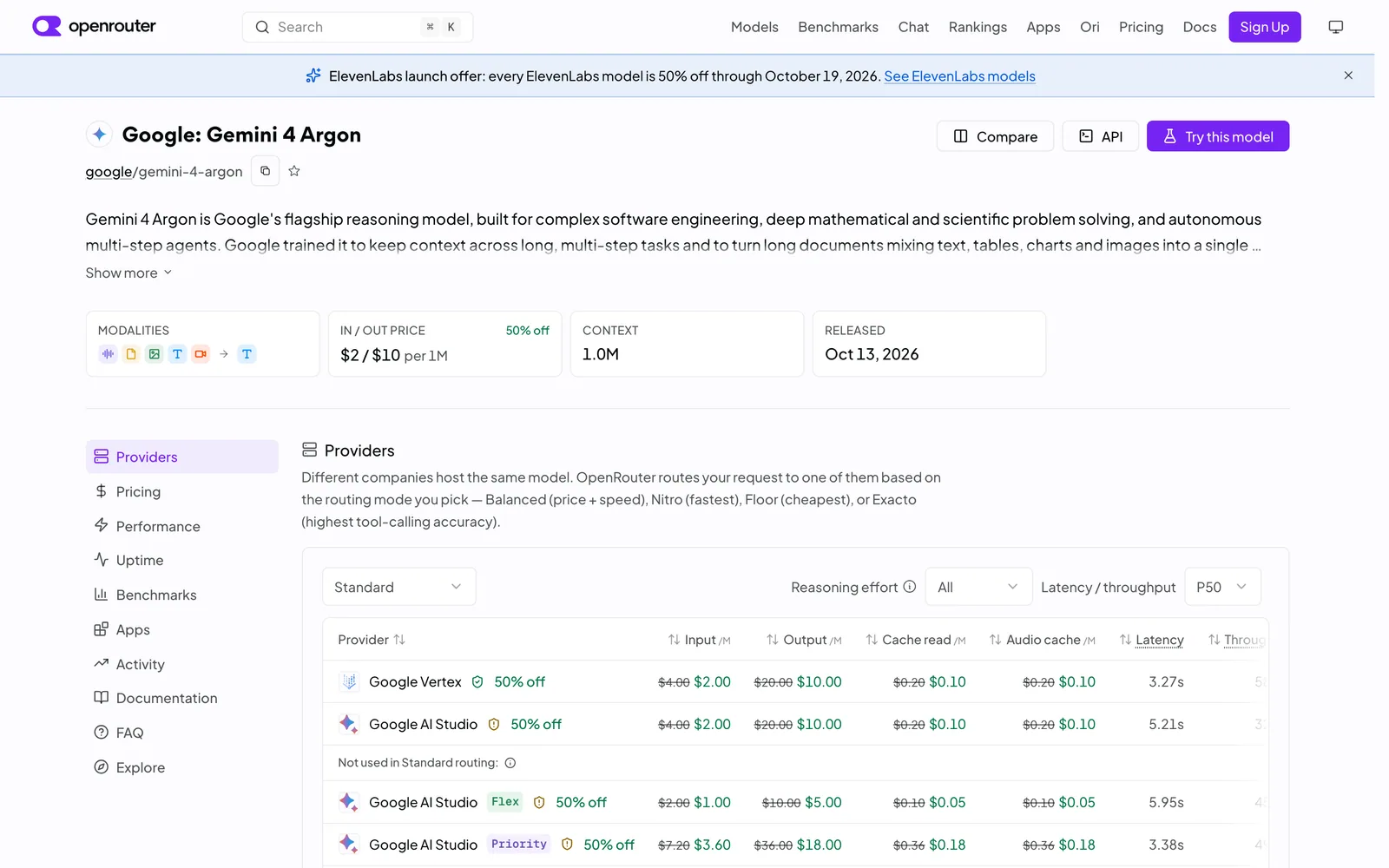Select Uptime in the sidebar
The image size is (1389, 868).
(x=181, y=560)
